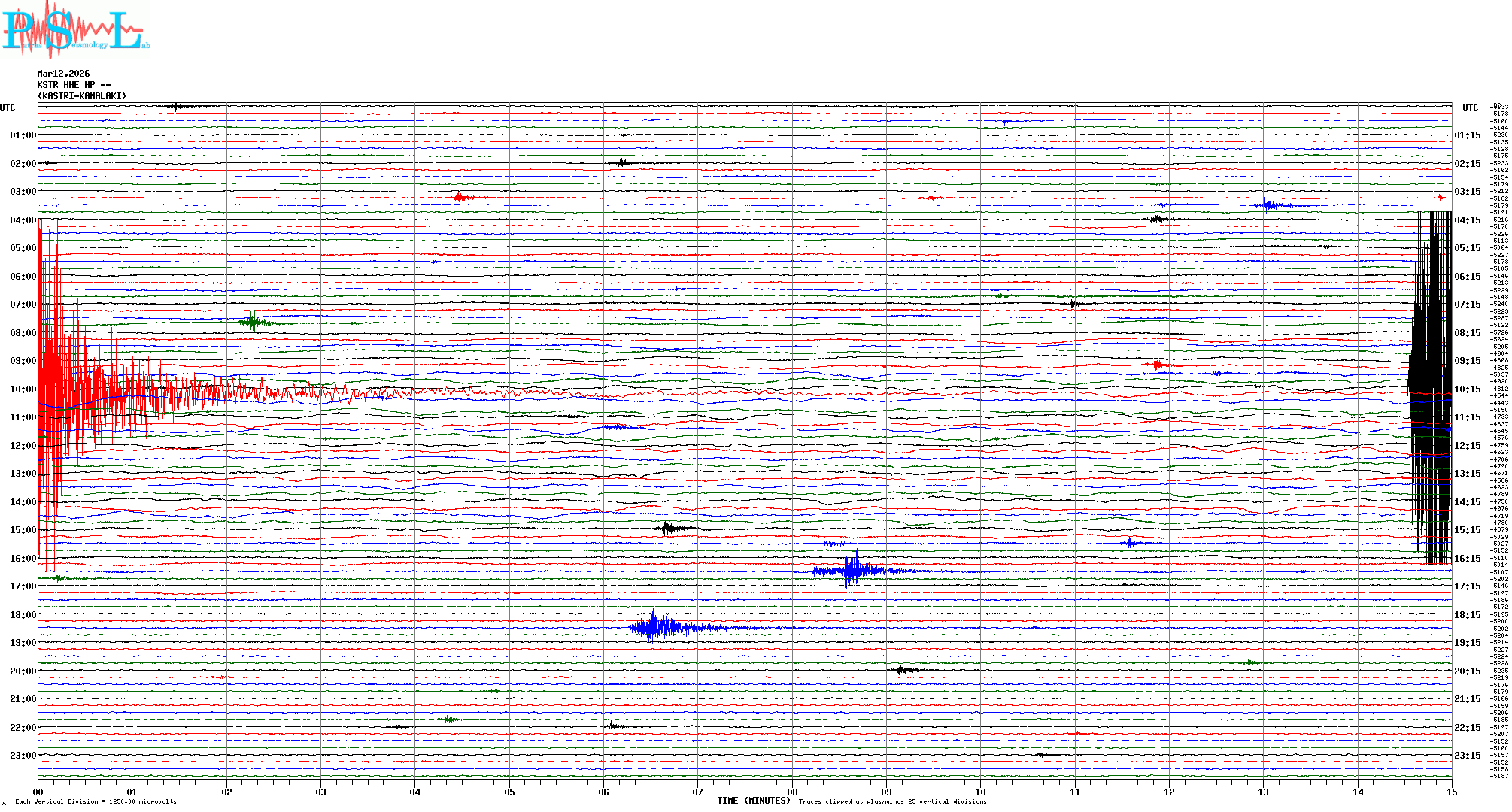This screenshot has width=1512, height=812.
Task: Click minute 03 on the time axis
Action: 320,792
